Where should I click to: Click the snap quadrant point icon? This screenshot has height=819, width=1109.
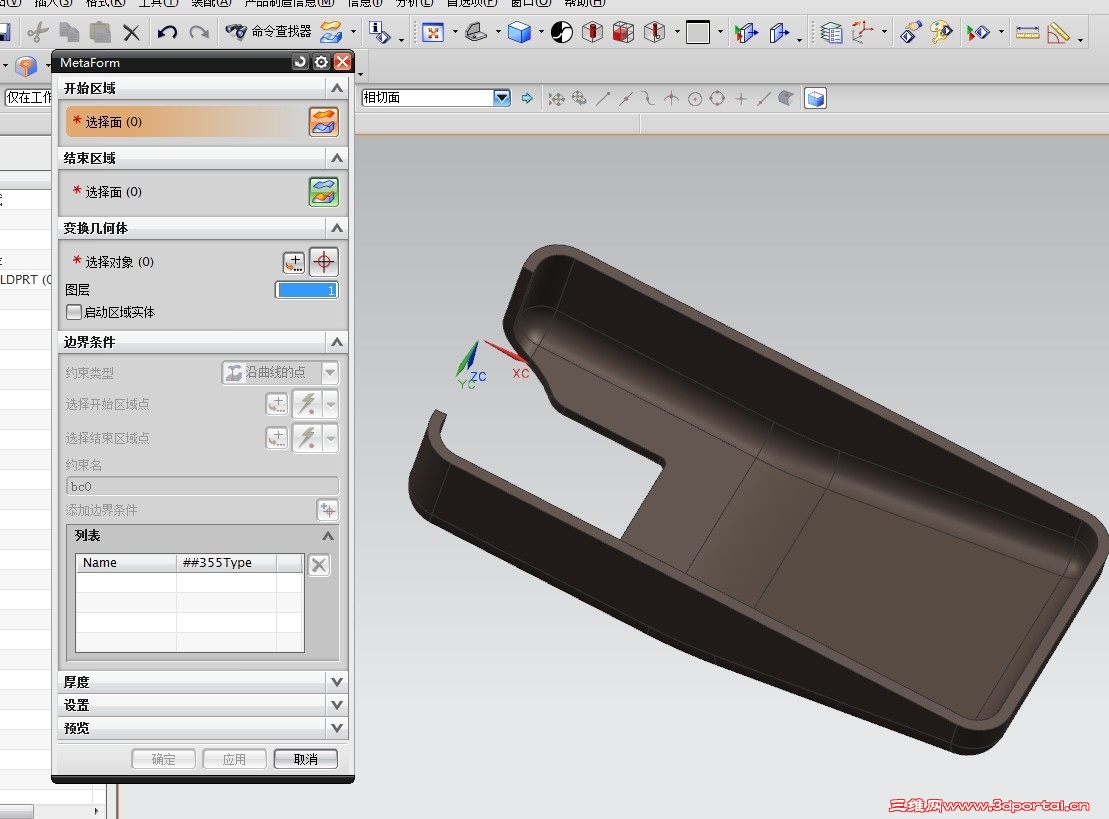[717, 98]
